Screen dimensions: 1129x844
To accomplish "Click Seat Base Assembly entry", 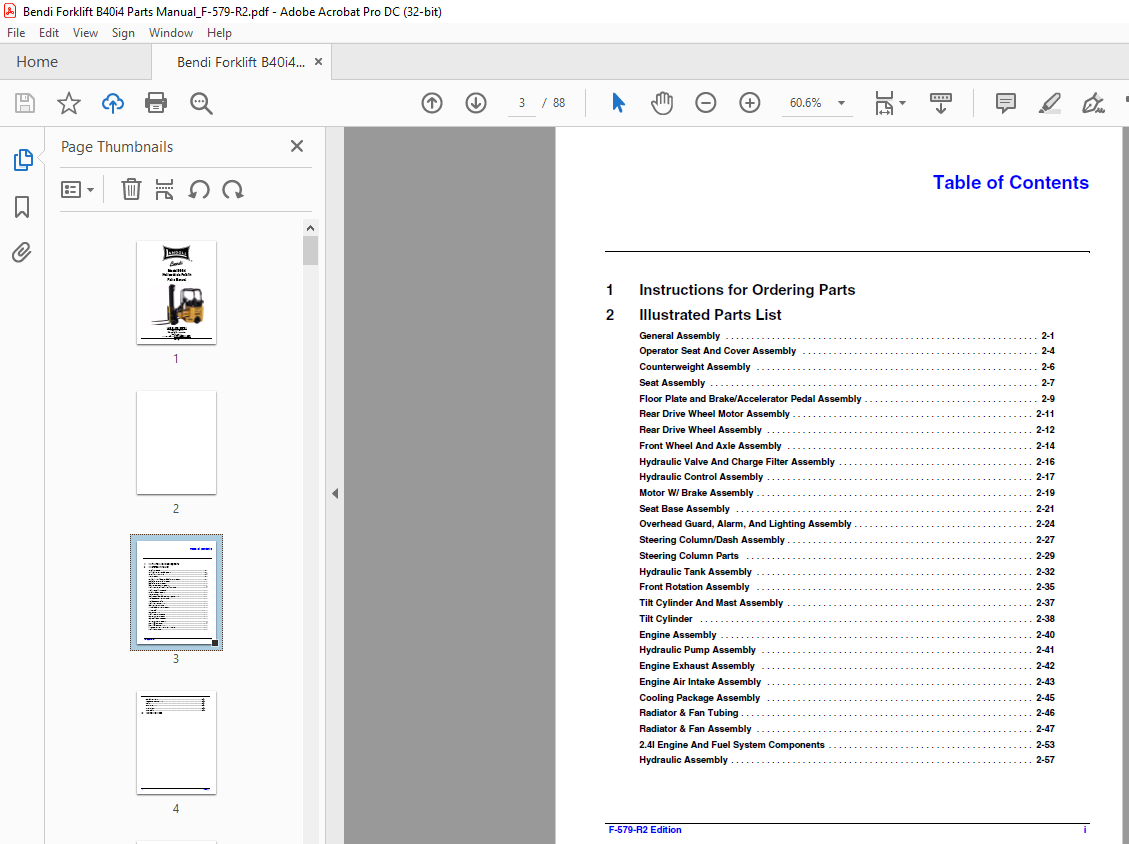I will (847, 508).
